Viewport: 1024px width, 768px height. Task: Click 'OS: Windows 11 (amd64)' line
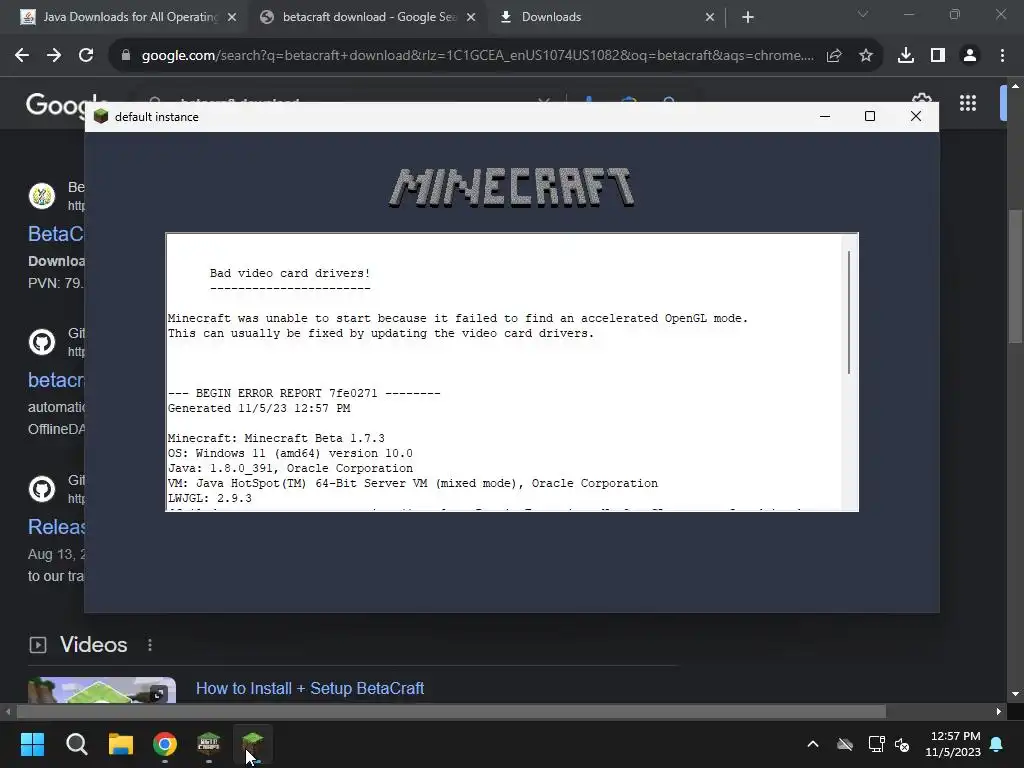[291, 453]
